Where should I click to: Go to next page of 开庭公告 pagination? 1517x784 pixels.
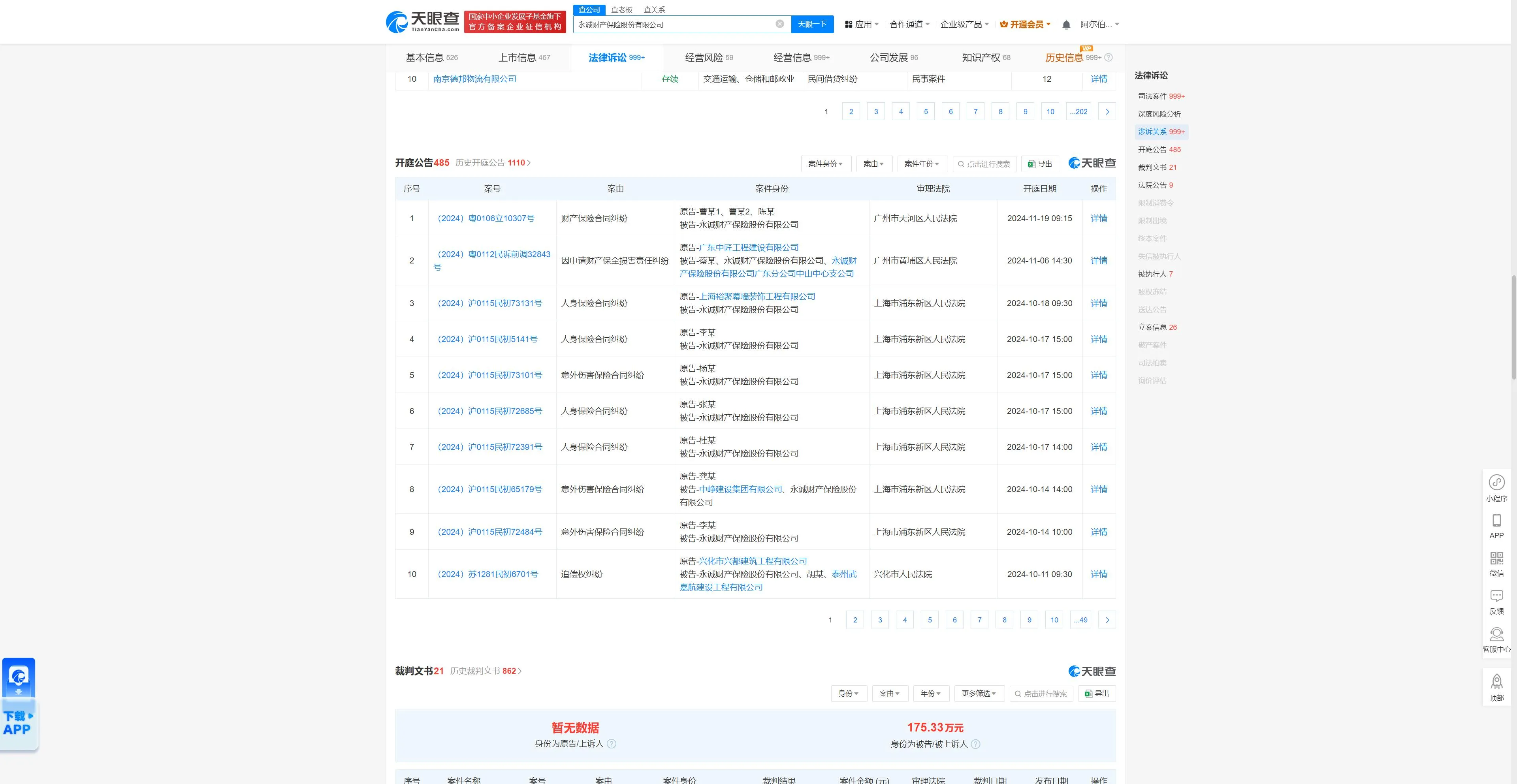(1107, 620)
